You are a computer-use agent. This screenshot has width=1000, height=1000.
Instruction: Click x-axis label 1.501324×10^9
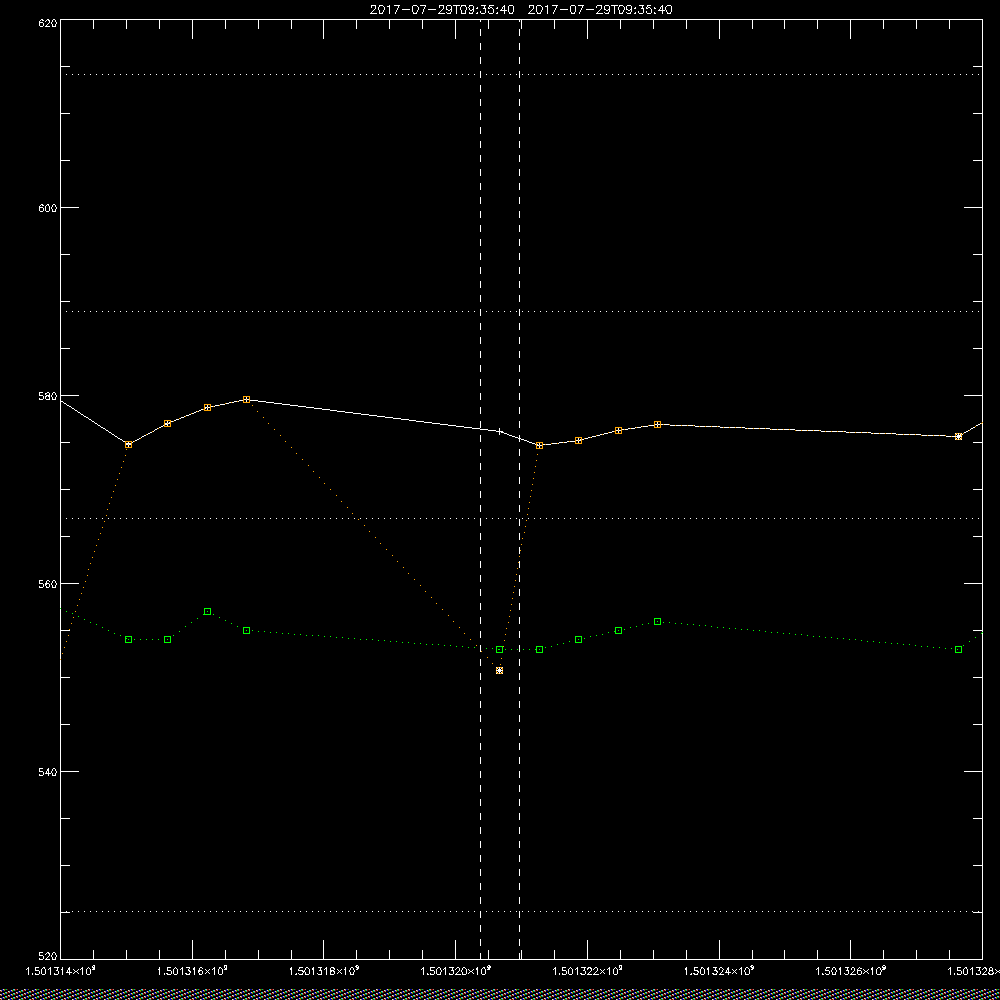[x=719, y=971]
